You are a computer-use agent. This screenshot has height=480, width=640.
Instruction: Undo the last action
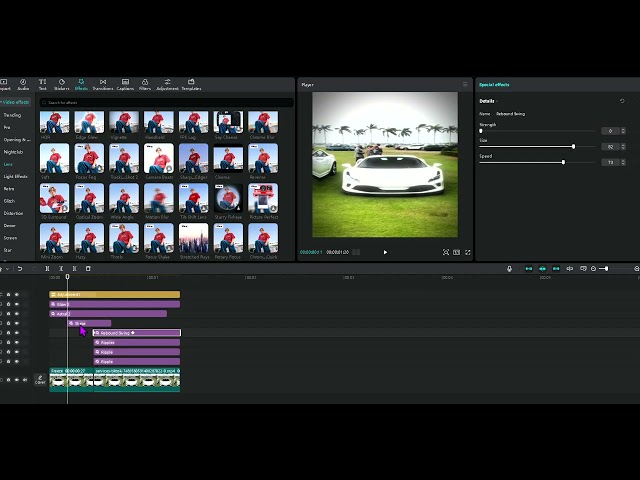click(20, 269)
